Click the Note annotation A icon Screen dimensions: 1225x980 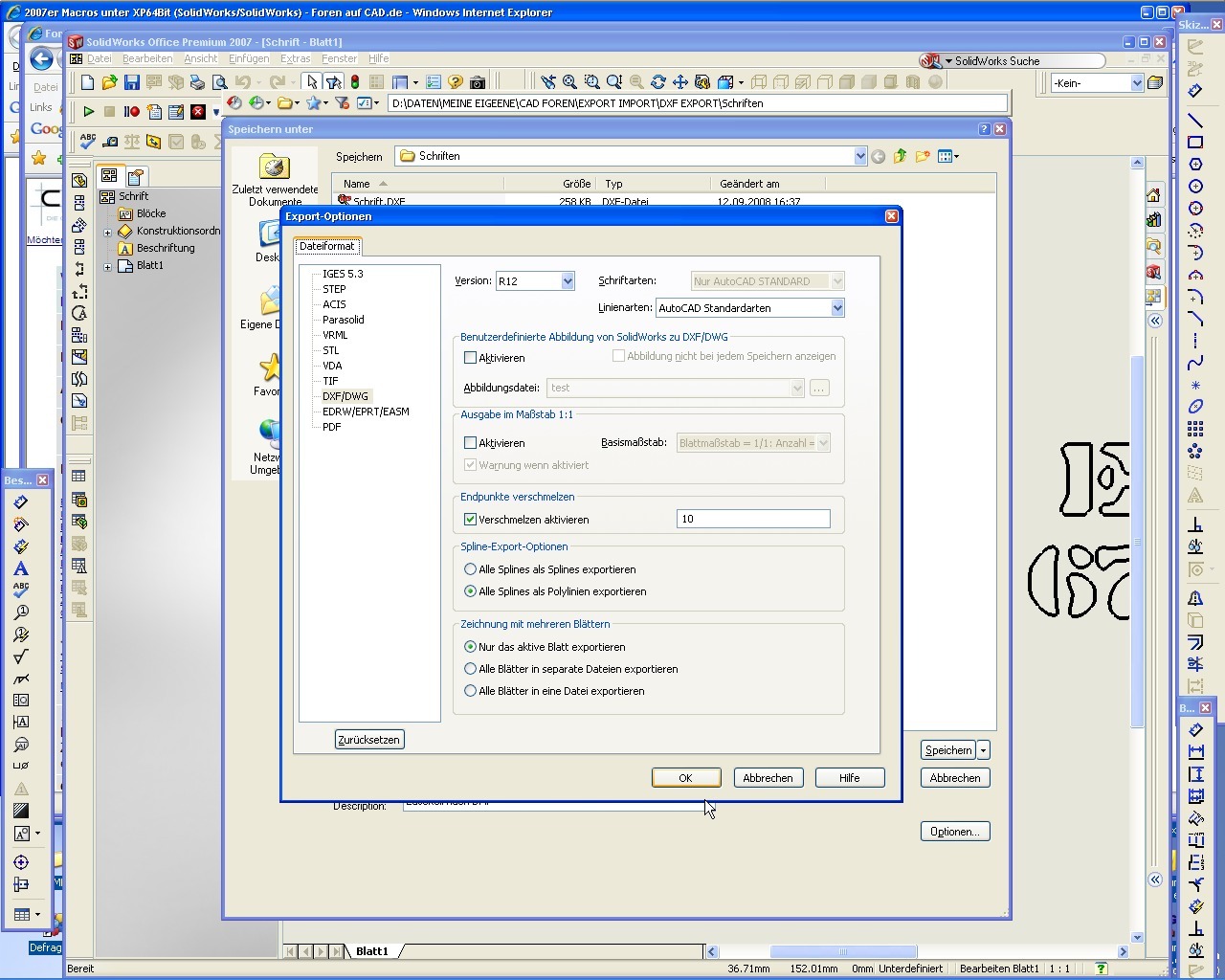tap(21, 568)
